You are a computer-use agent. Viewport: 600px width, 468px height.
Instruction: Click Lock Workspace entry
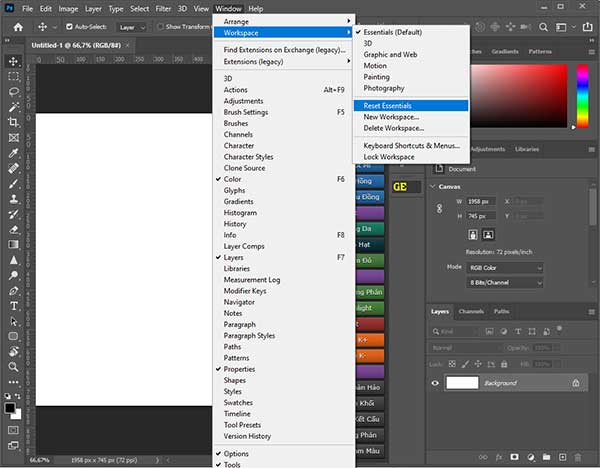[411, 157]
